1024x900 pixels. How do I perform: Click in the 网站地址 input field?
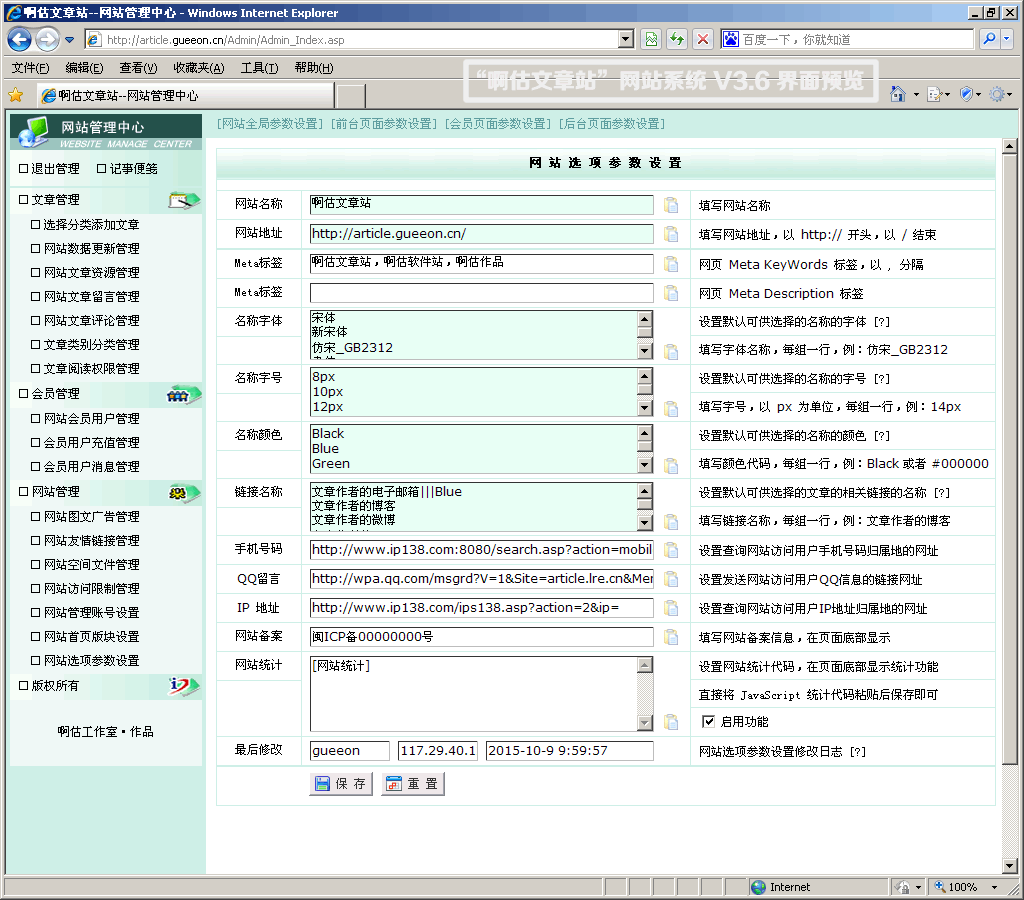point(480,234)
